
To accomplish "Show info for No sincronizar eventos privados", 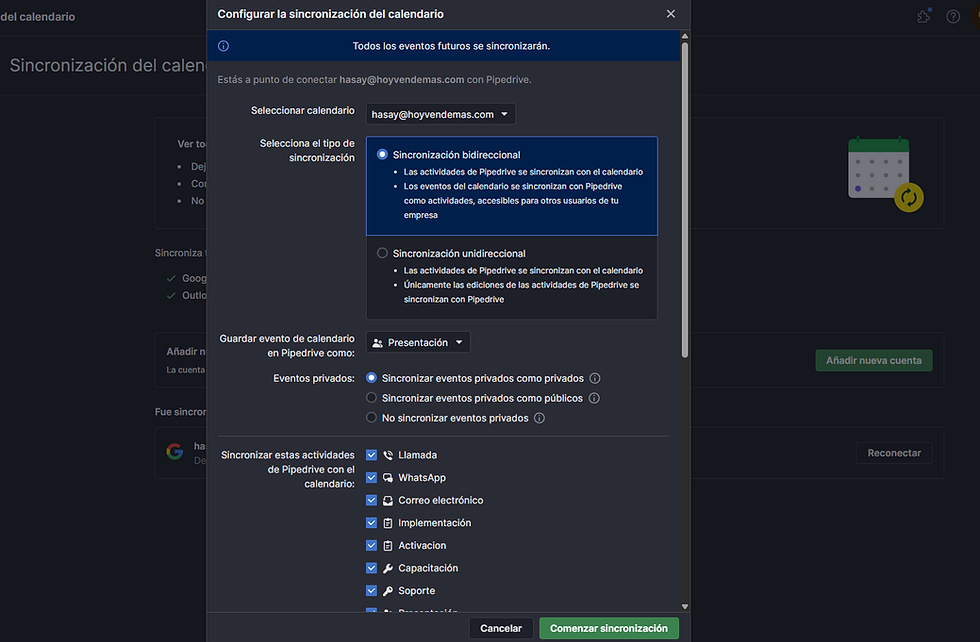I will (x=539, y=418).
